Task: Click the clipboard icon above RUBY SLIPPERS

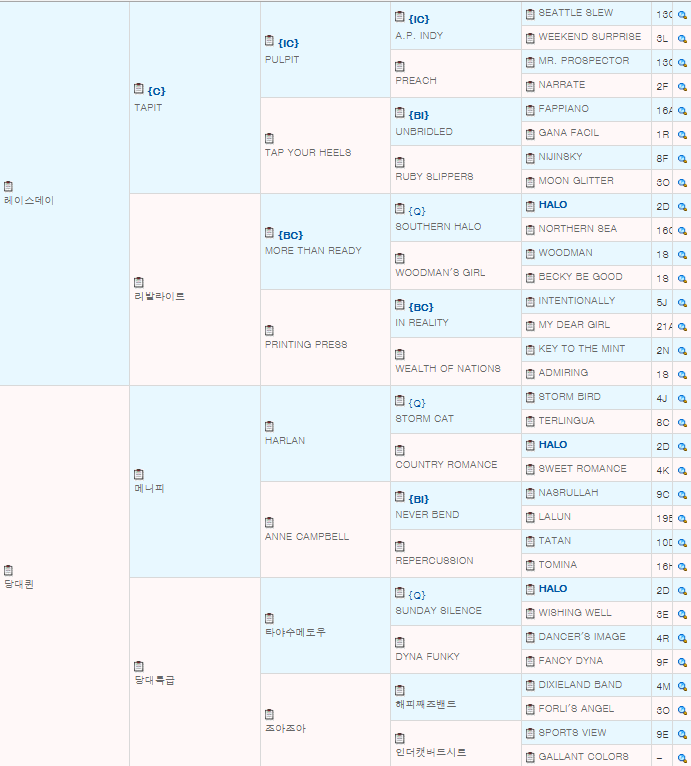Action: 399,162
